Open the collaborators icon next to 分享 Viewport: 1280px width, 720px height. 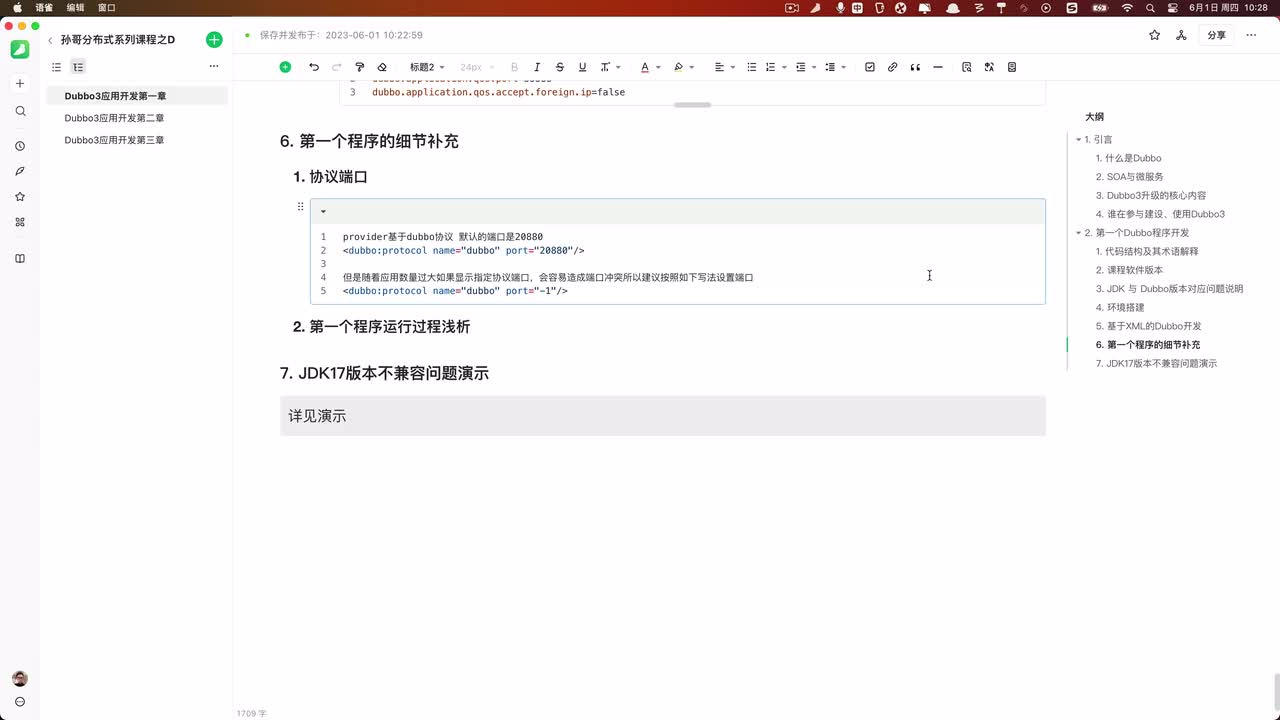click(x=1181, y=35)
